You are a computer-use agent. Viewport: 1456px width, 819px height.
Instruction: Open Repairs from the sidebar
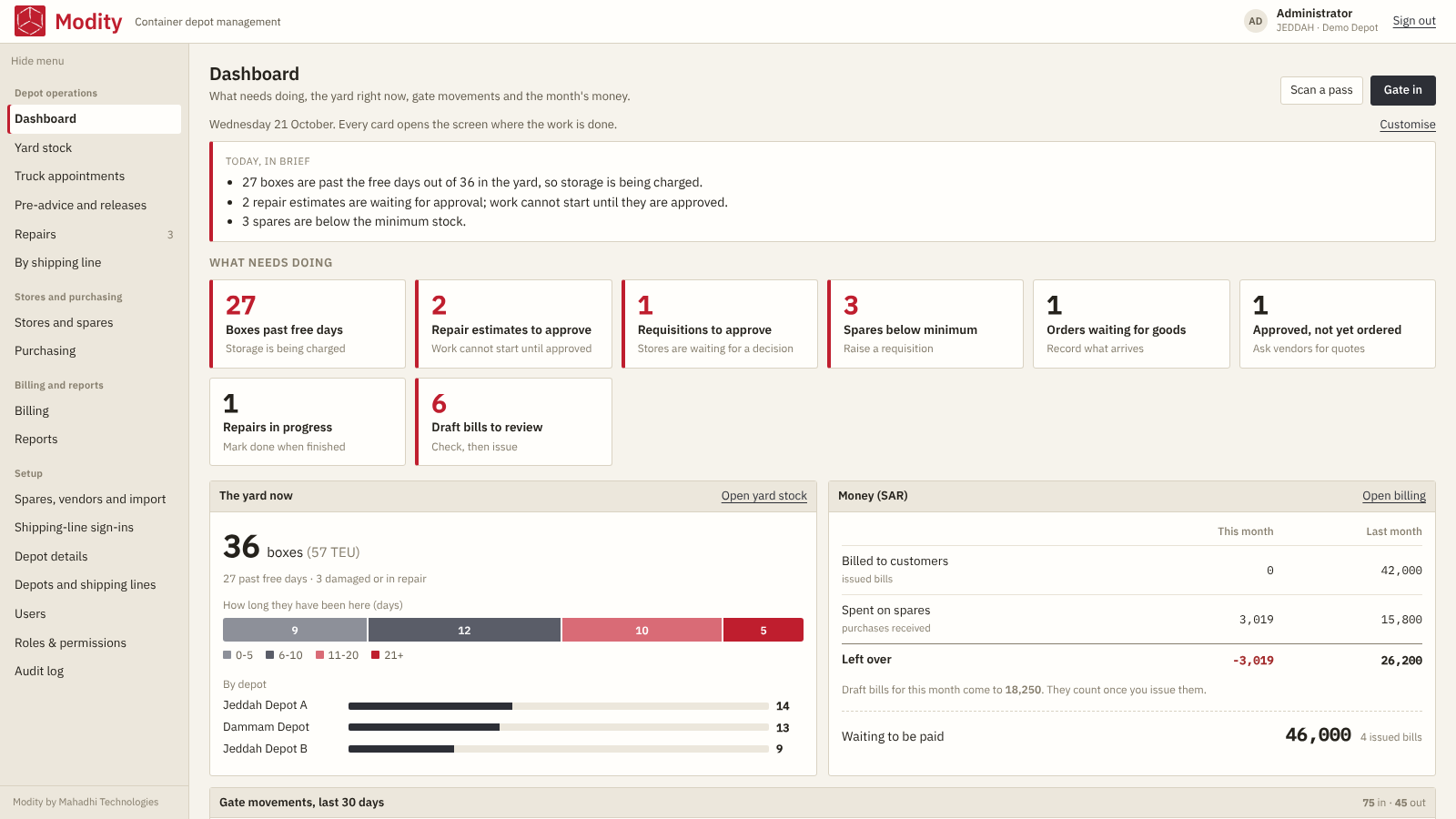tap(95, 234)
